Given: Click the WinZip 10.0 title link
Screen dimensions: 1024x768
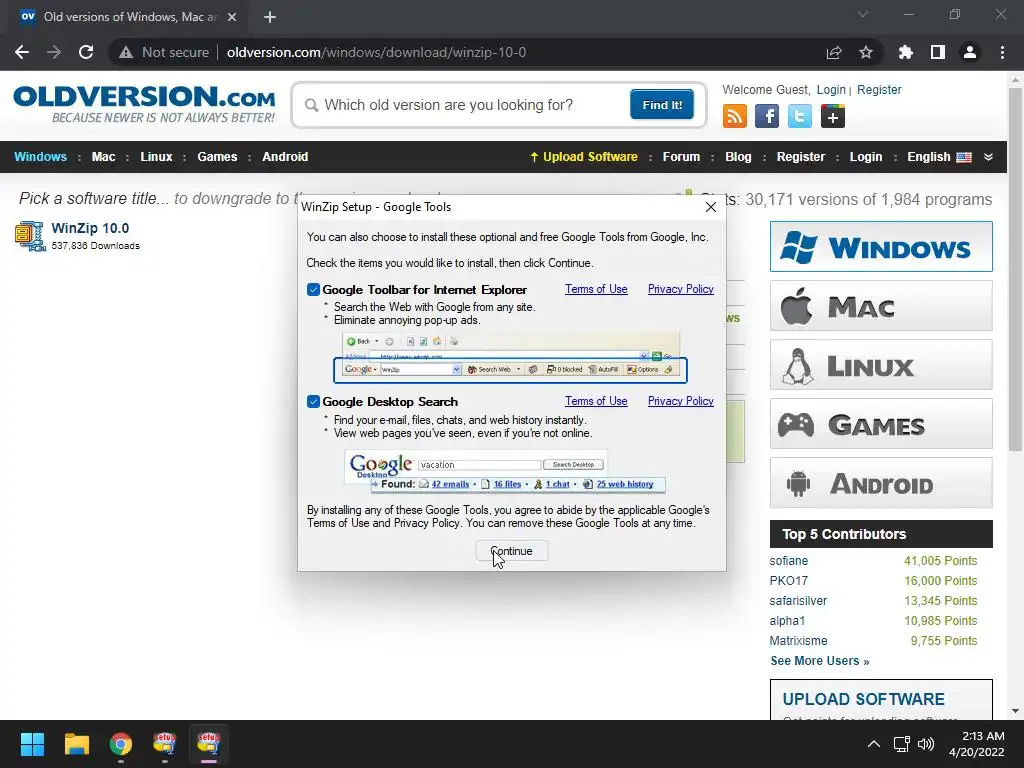Looking at the screenshot, I should (x=90, y=229).
